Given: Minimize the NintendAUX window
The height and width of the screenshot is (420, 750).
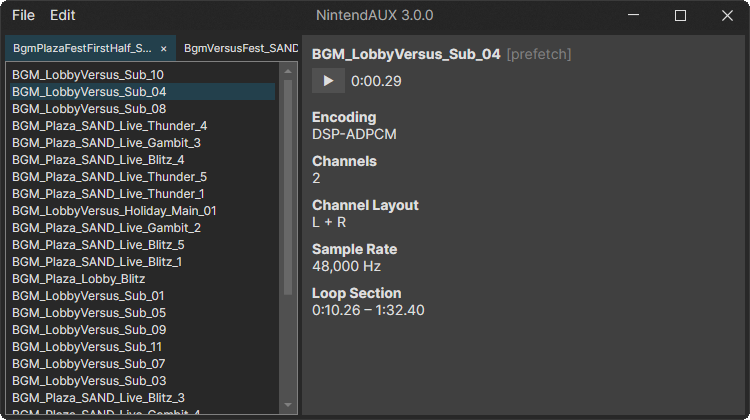Looking at the screenshot, I should tap(633, 15).
